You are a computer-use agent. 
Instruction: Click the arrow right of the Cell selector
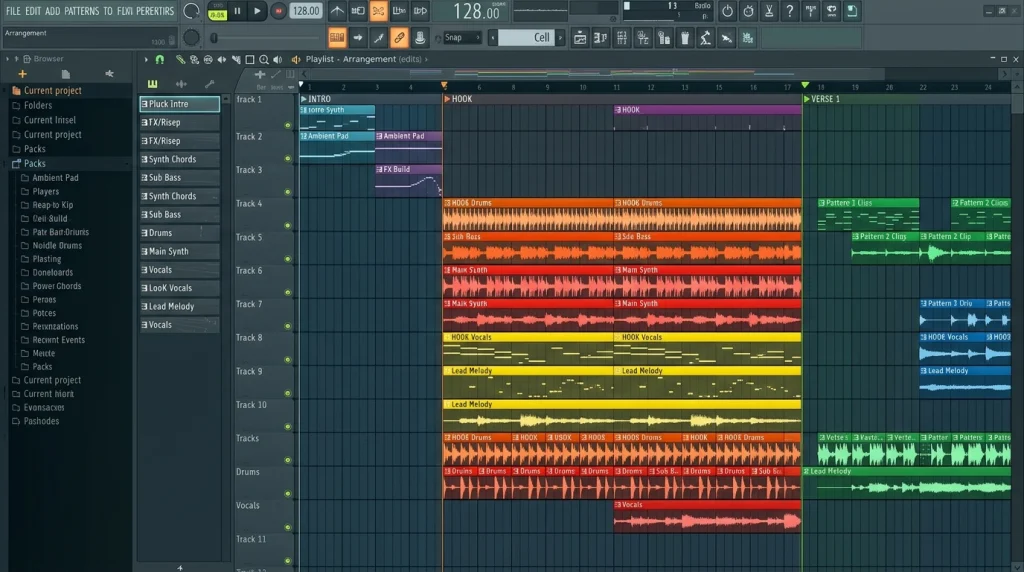[560, 38]
